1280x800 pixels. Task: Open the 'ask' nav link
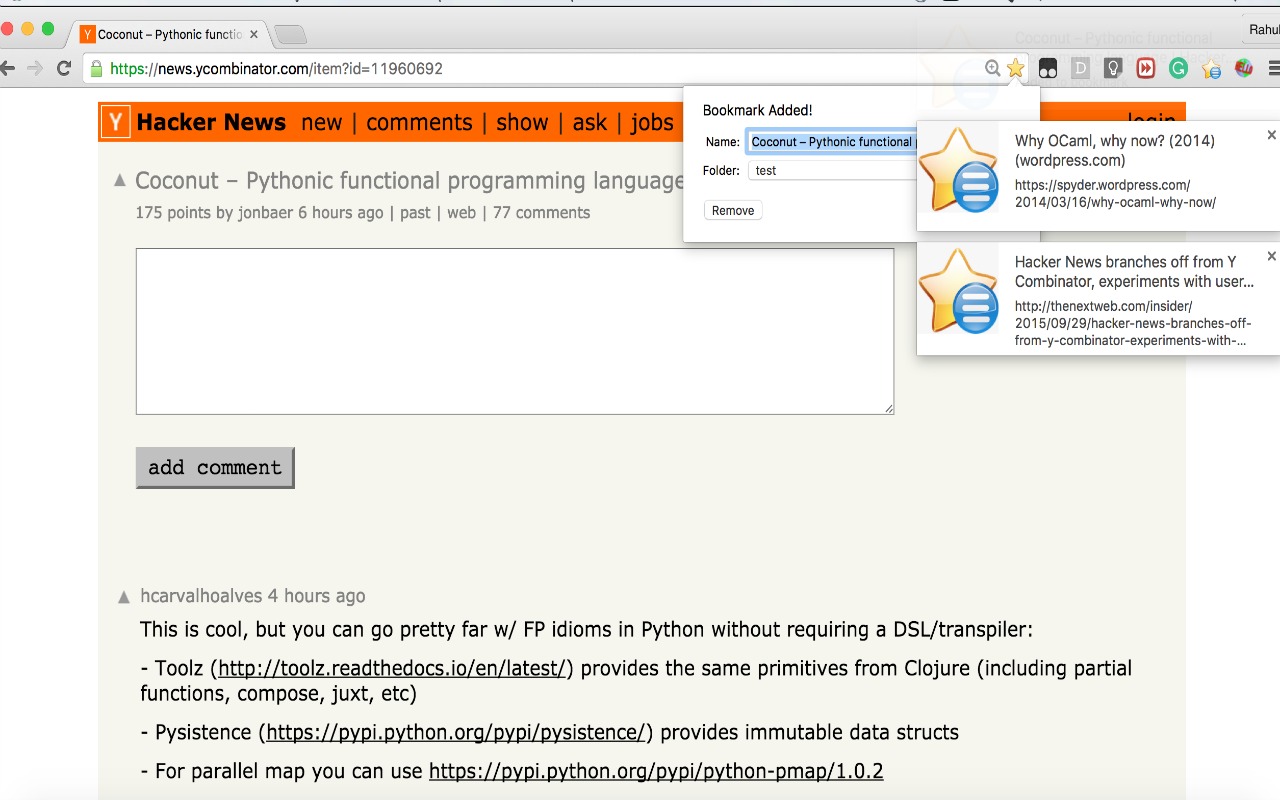590,122
